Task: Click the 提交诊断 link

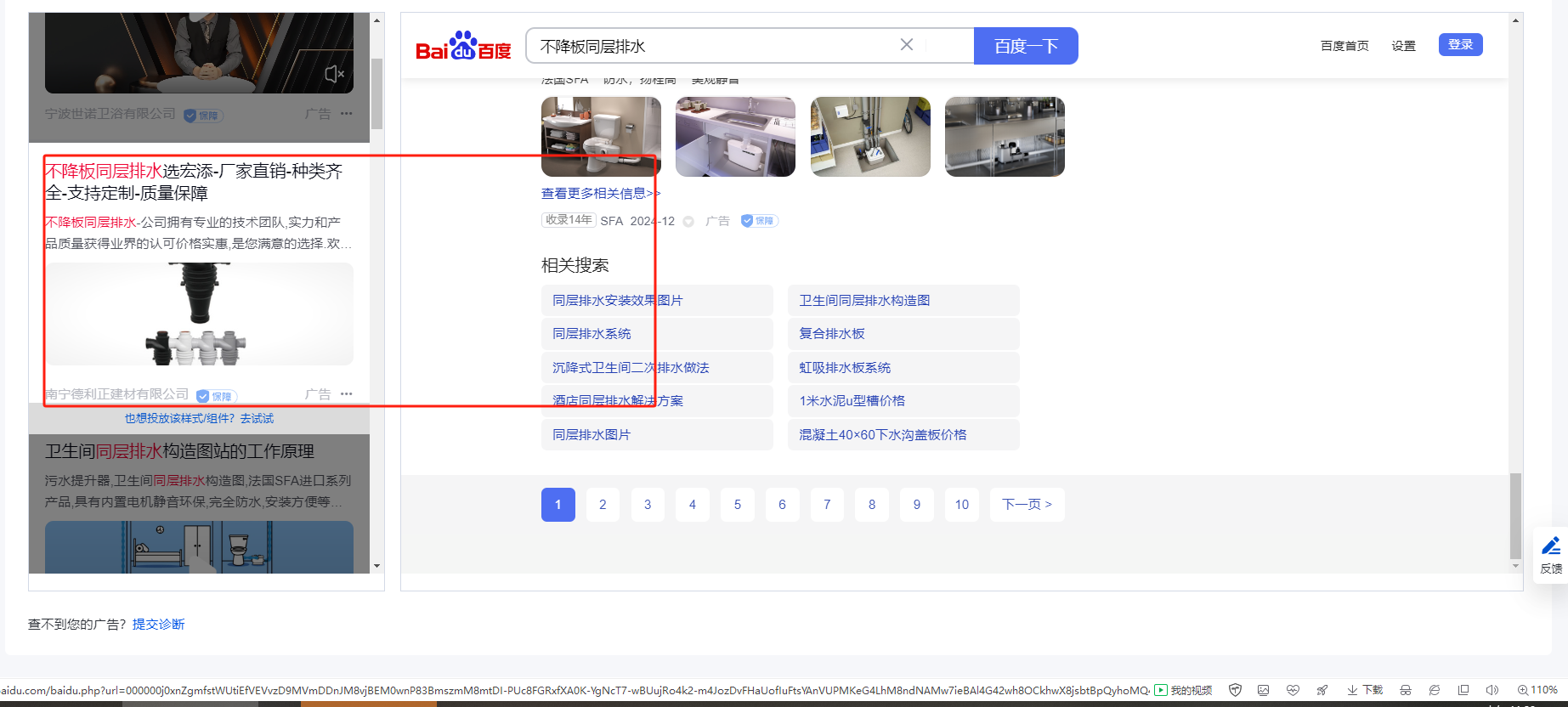Action: point(159,625)
